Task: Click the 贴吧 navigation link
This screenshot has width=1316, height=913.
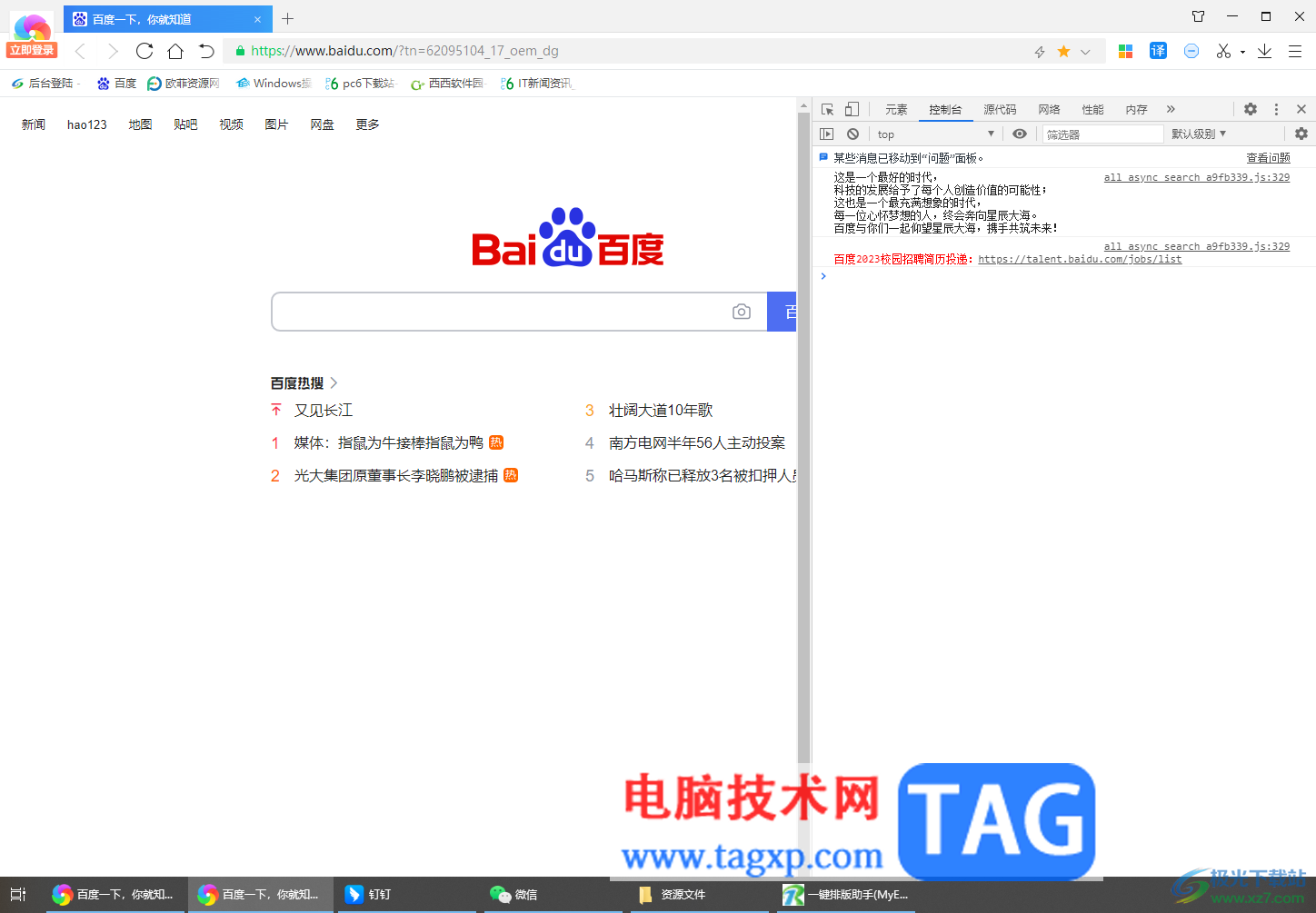Action: [x=185, y=124]
